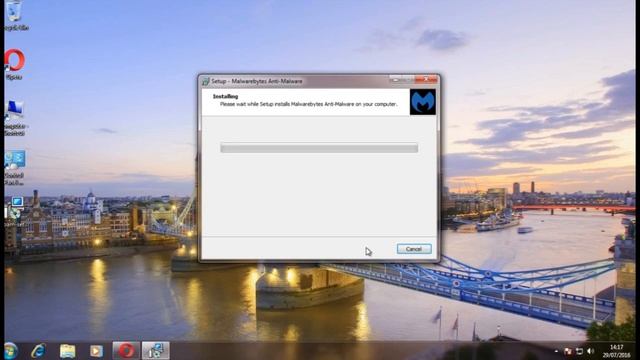Switch to Opera in the taskbar

(x=126, y=351)
